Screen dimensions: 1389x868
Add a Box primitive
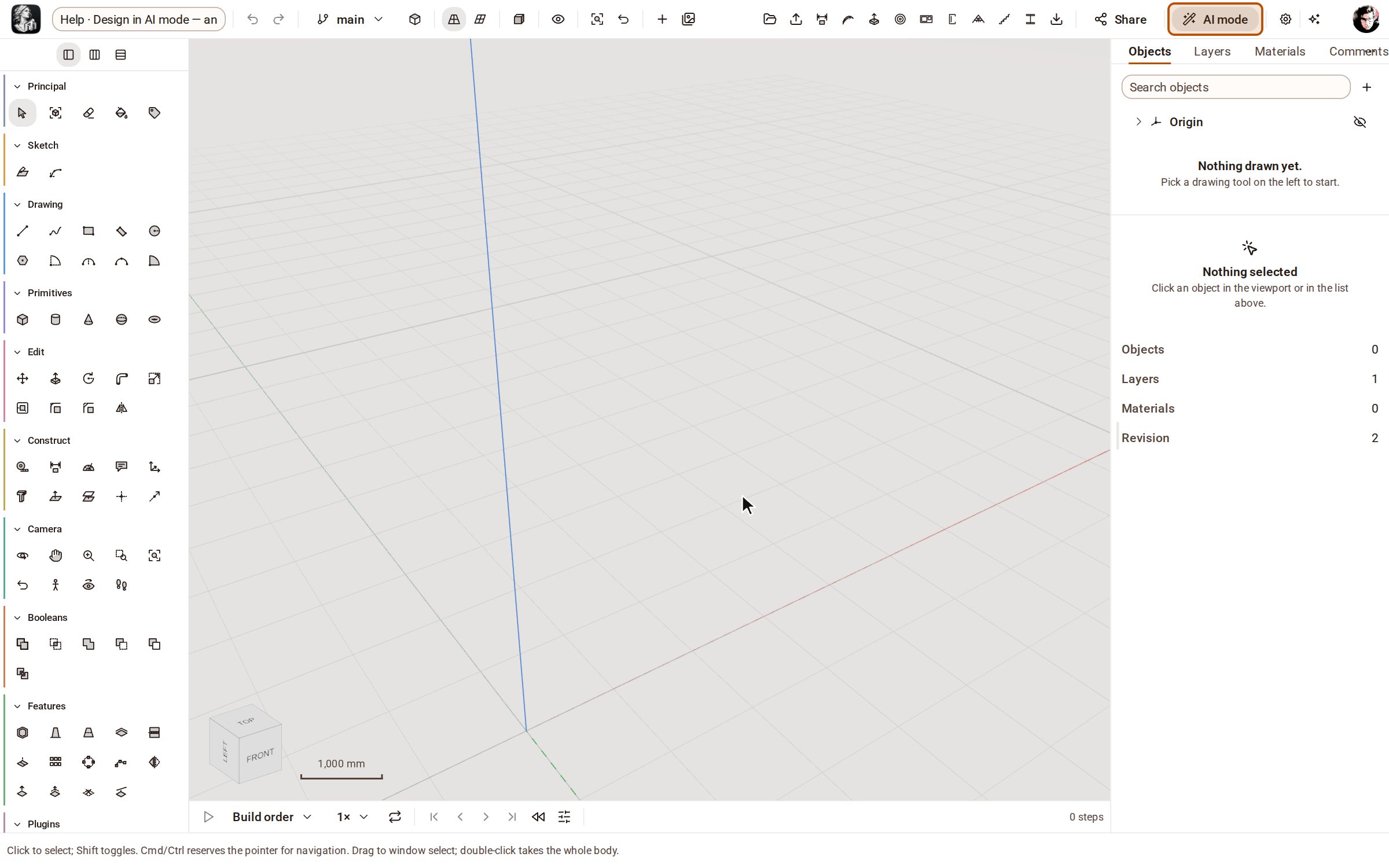(x=23, y=319)
